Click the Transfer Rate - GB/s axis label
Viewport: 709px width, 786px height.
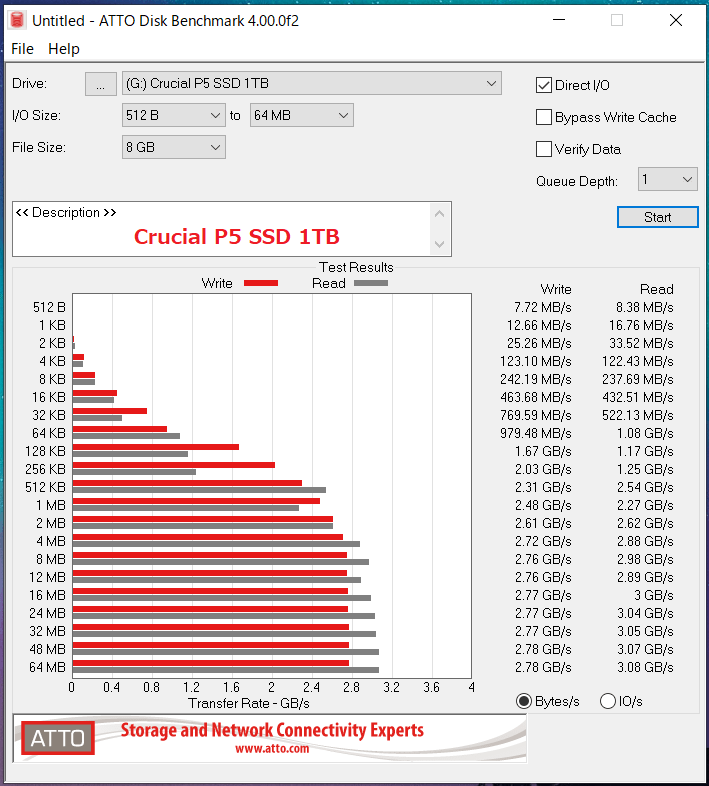click(x=249, y=703)
